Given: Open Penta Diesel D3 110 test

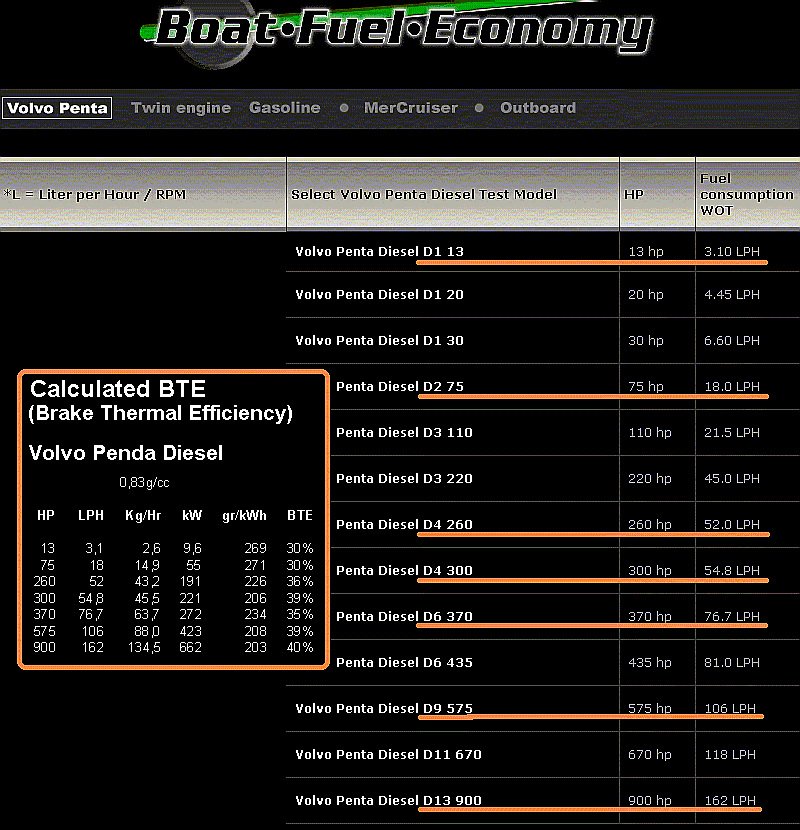Looking at the screenshot, I should (404, 432).
